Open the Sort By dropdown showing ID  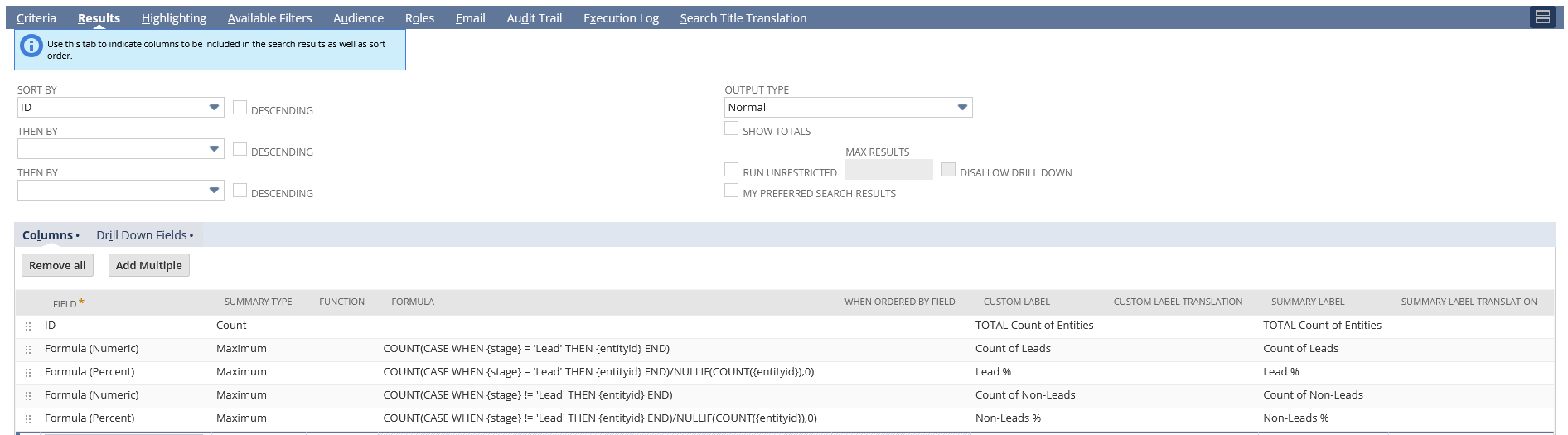click(x=121, y=108)
